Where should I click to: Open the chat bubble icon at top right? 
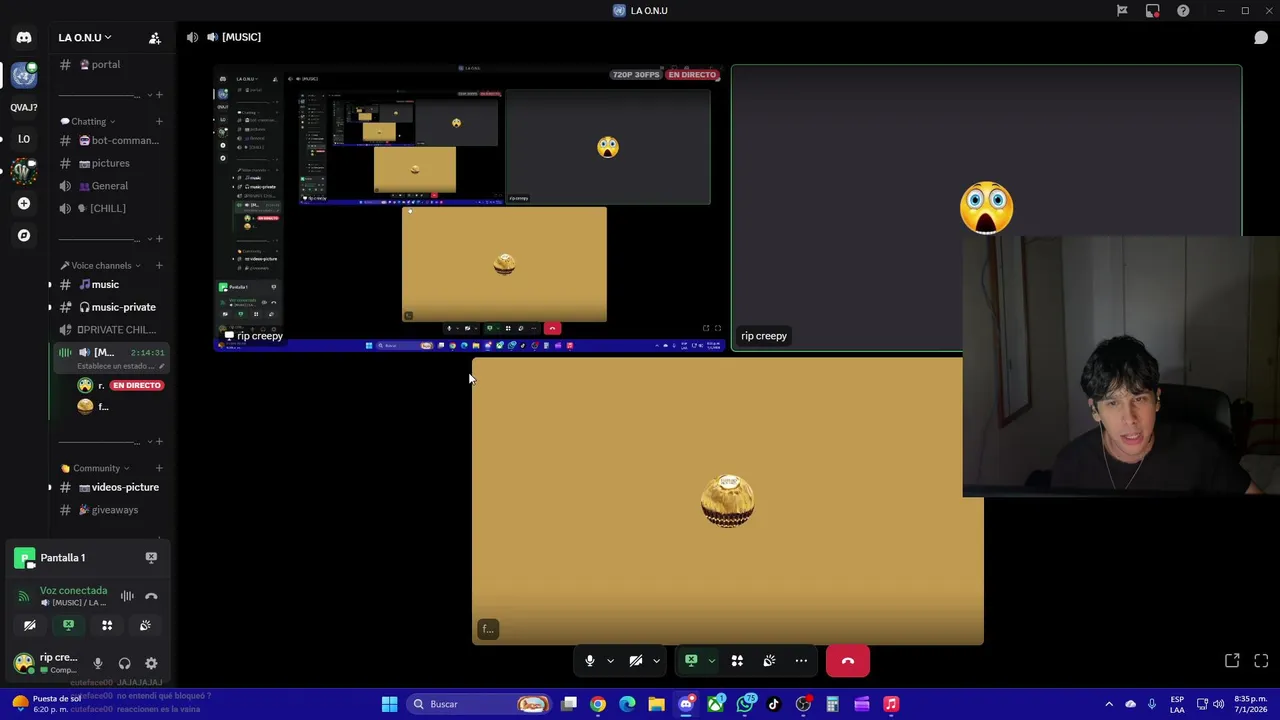click(x=1261, y=38)
